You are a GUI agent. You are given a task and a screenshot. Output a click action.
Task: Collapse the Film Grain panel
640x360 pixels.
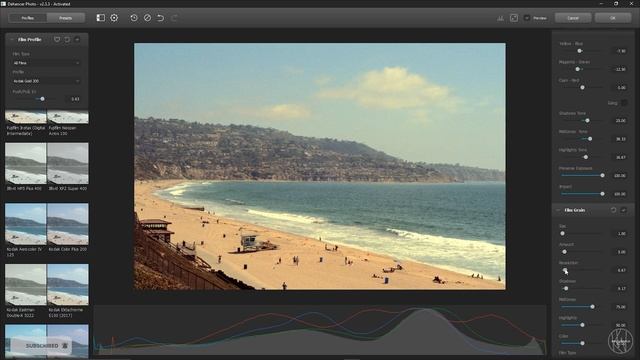(558, 210)
